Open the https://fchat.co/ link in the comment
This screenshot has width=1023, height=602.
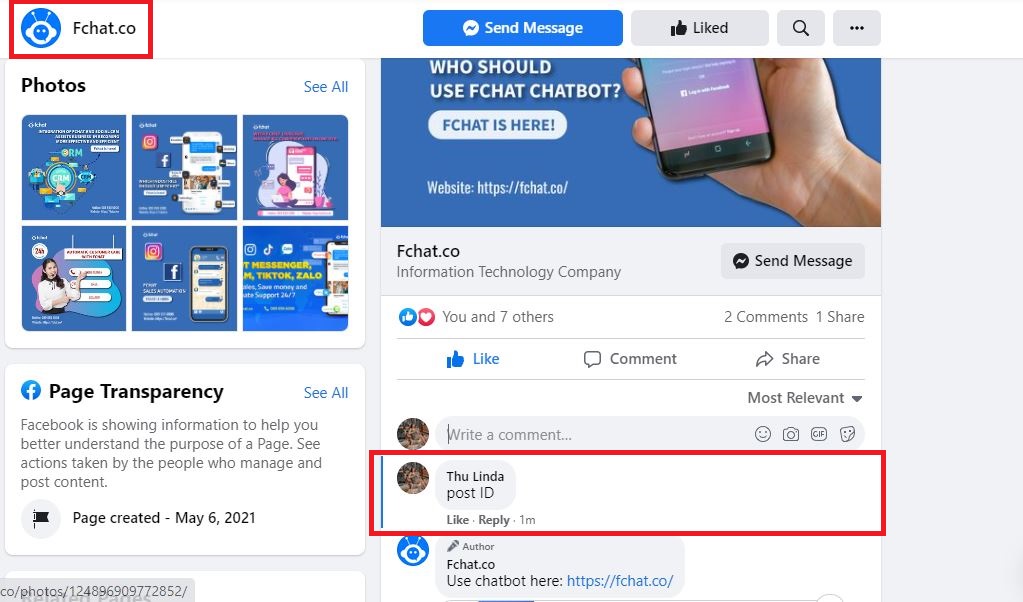[x=620, y=580]
